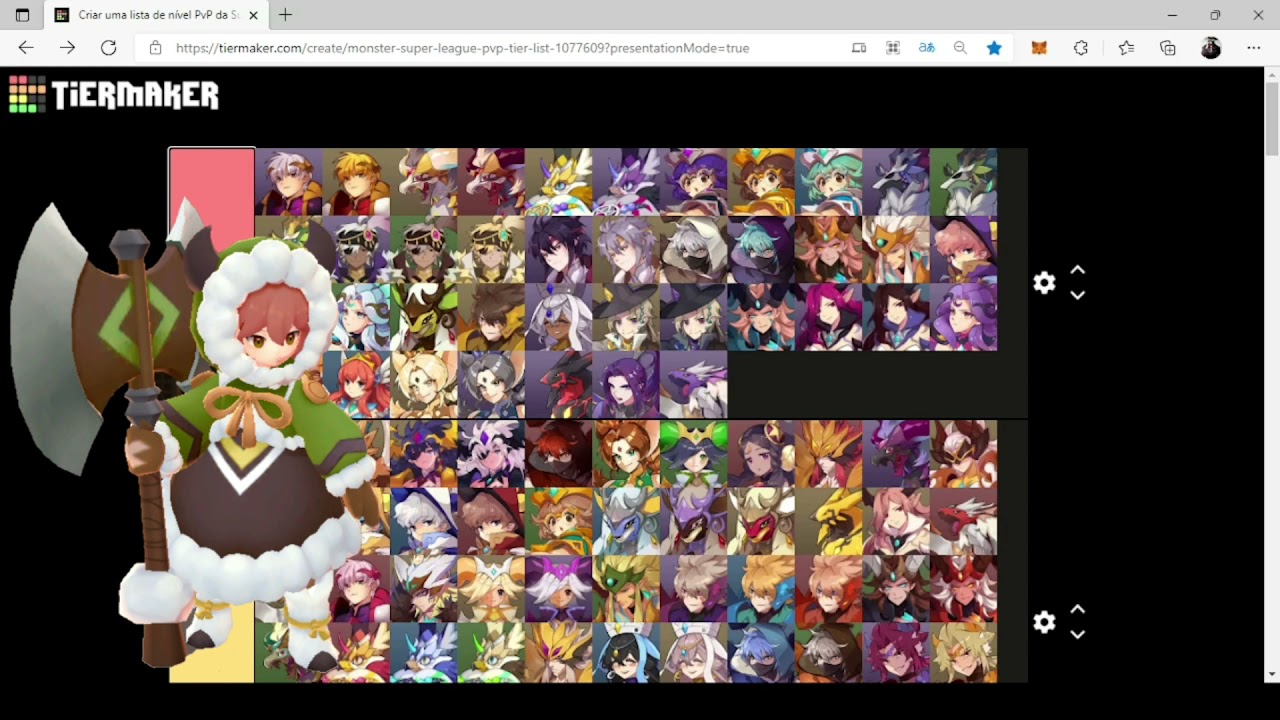Open settings gear for top tier row

tap(1044, 283)
